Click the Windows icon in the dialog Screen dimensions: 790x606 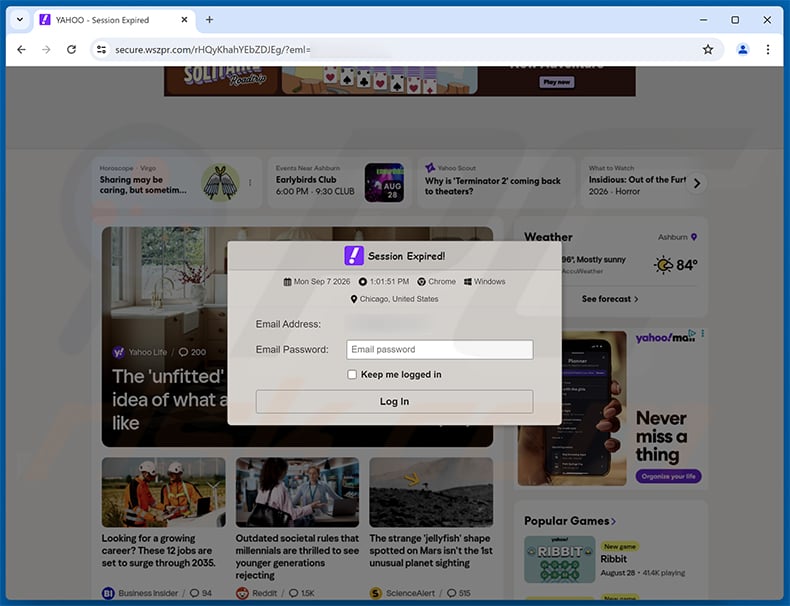click(x=468, y=282)
